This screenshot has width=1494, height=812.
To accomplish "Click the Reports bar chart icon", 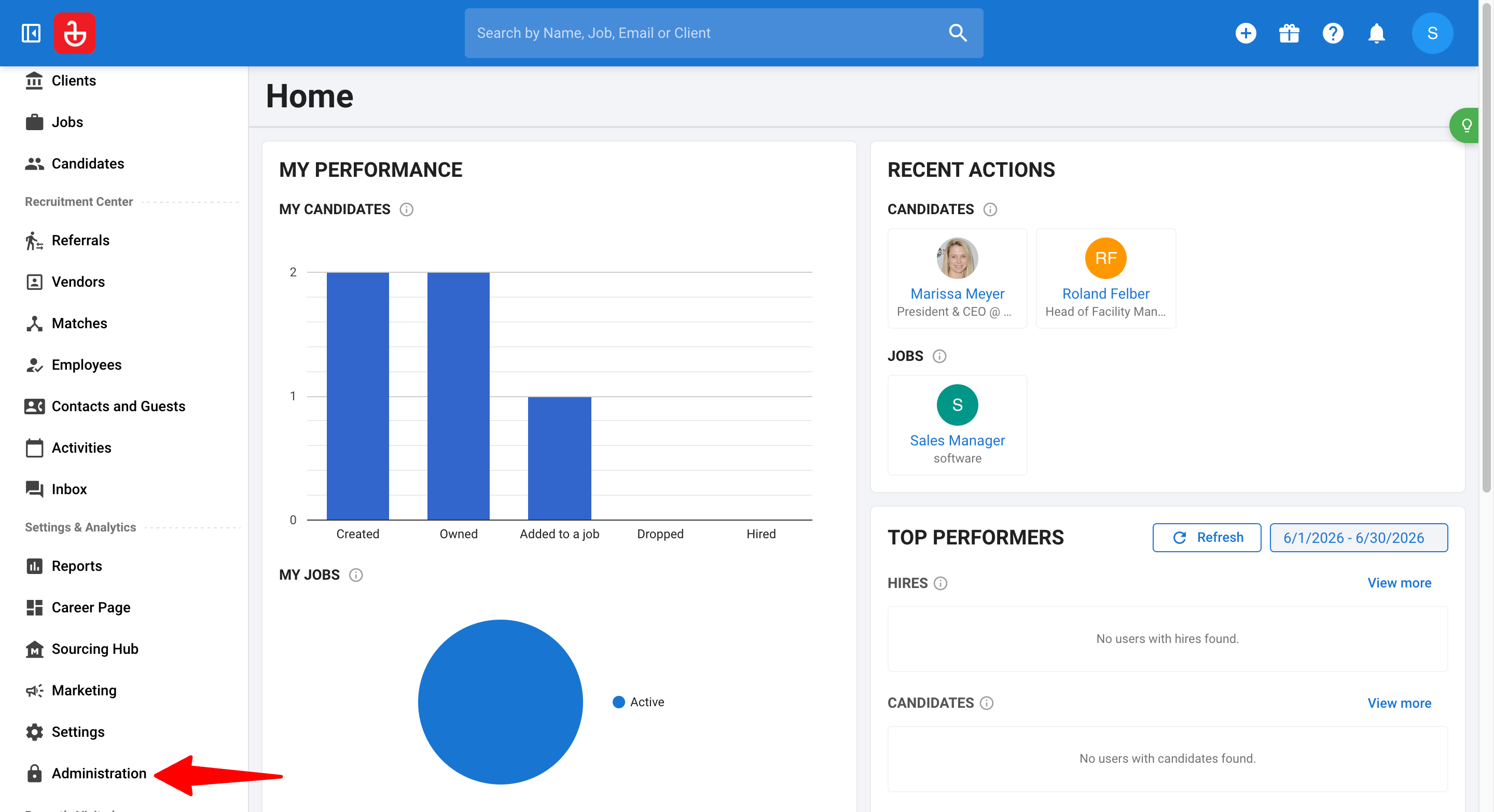I will 34,566.
